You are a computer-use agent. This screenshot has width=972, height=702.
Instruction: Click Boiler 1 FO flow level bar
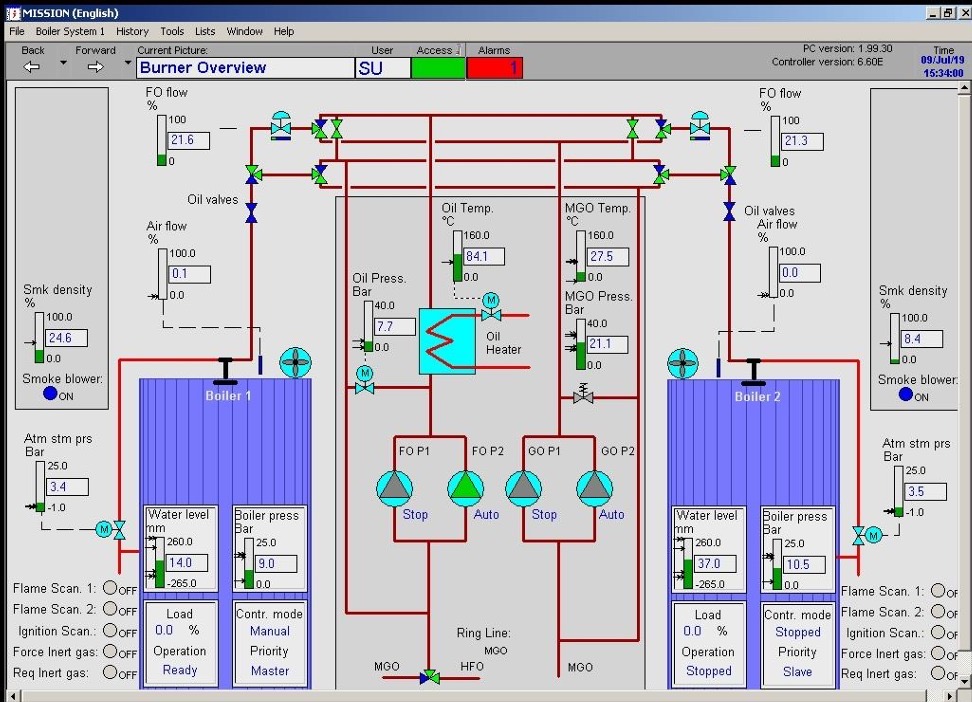[162, 140]
